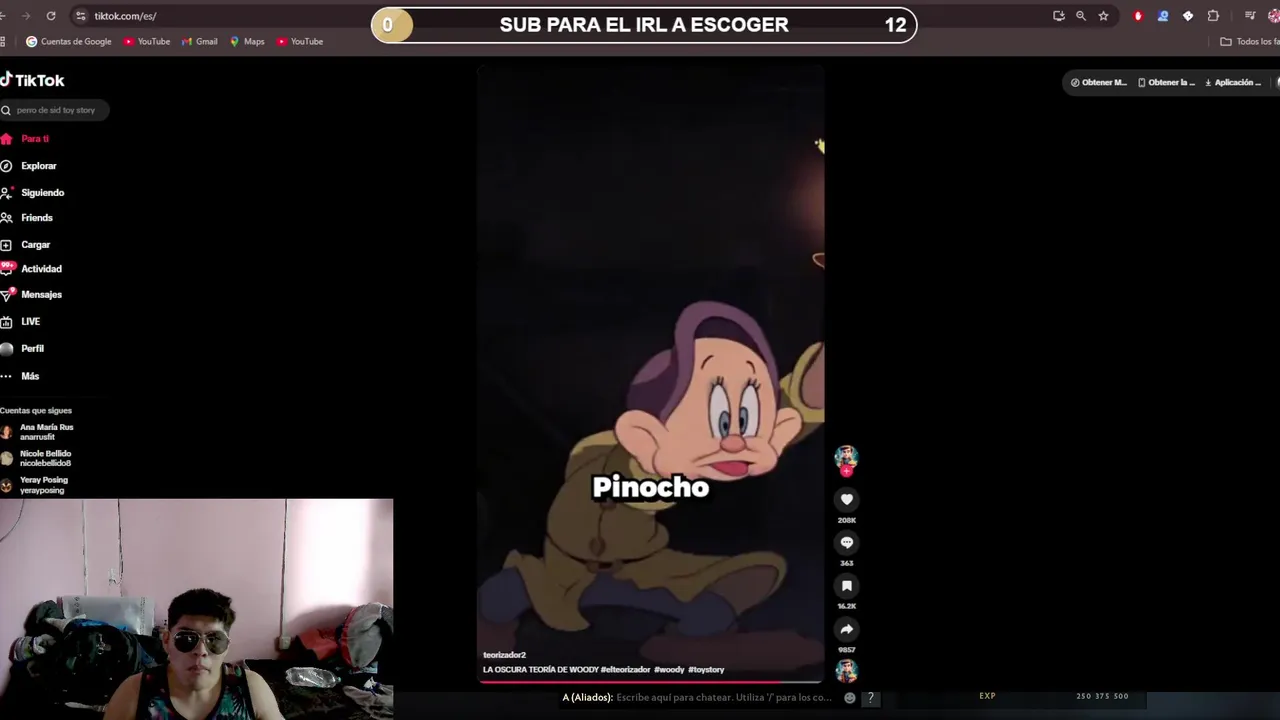Go to Explorar in sidebar
Screen dimensions: 1280x720
[x=29, y=166]
